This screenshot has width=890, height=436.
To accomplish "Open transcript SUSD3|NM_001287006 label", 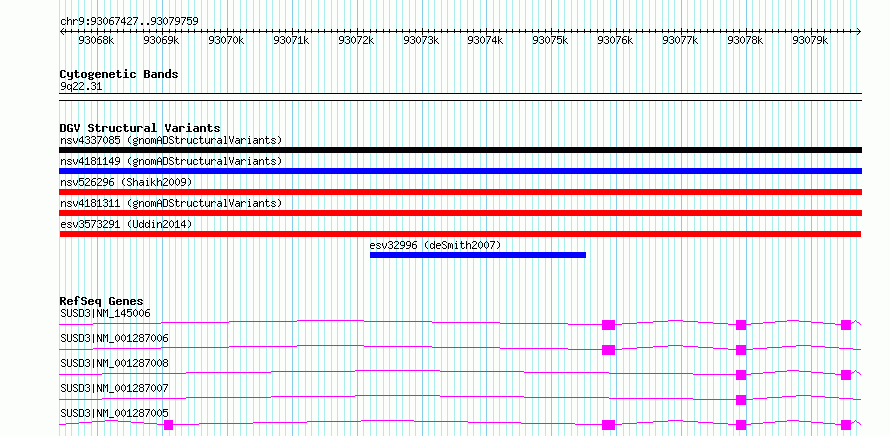I will (x=114, y=338).
